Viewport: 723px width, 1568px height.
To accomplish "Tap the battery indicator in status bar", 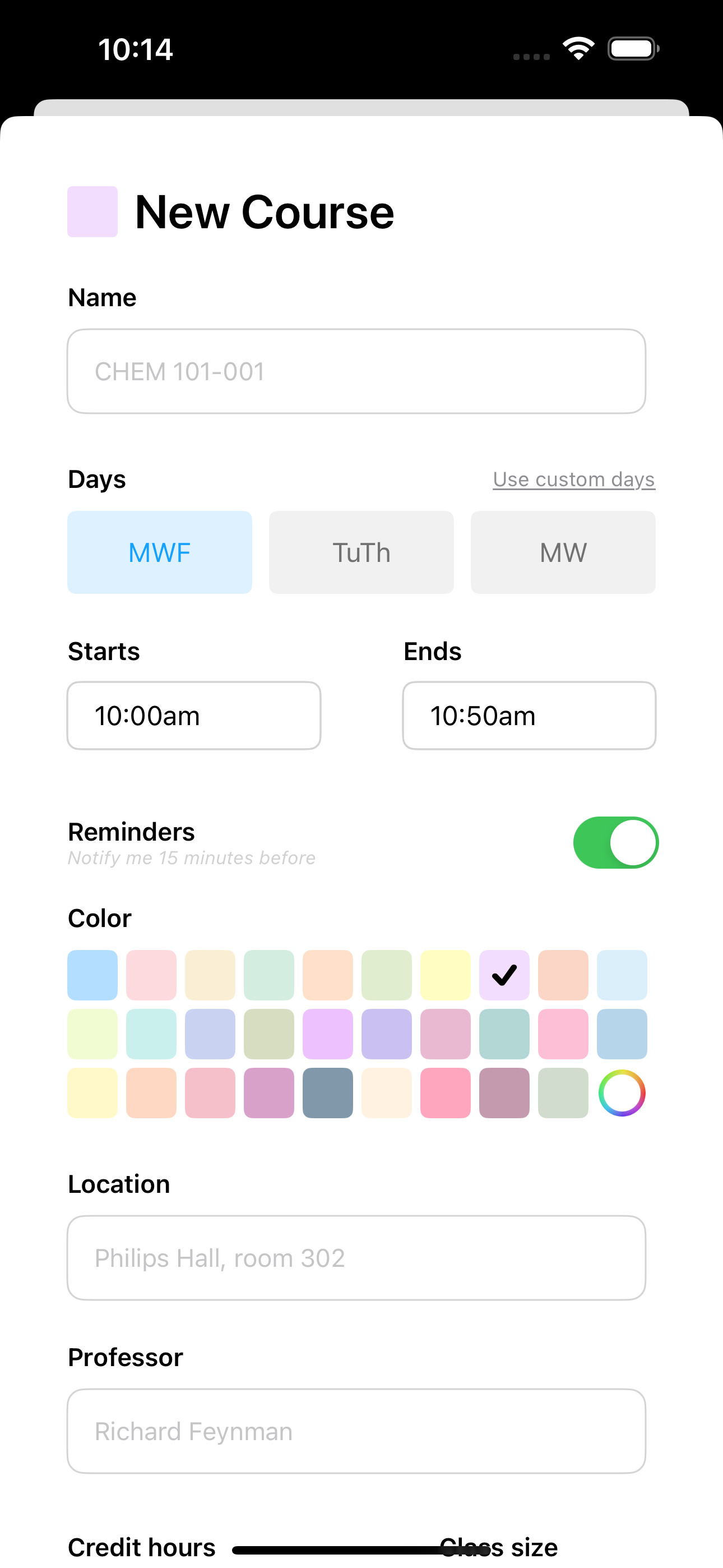I will 633,49.
